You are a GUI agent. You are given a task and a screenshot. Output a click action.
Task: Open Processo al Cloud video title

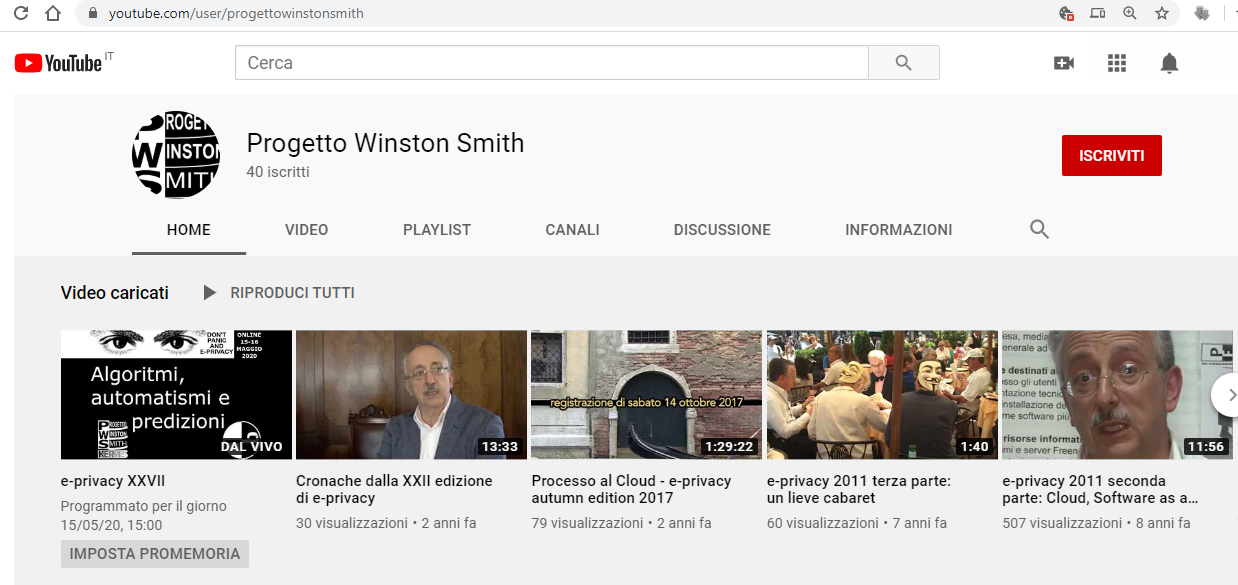(631, 489)
